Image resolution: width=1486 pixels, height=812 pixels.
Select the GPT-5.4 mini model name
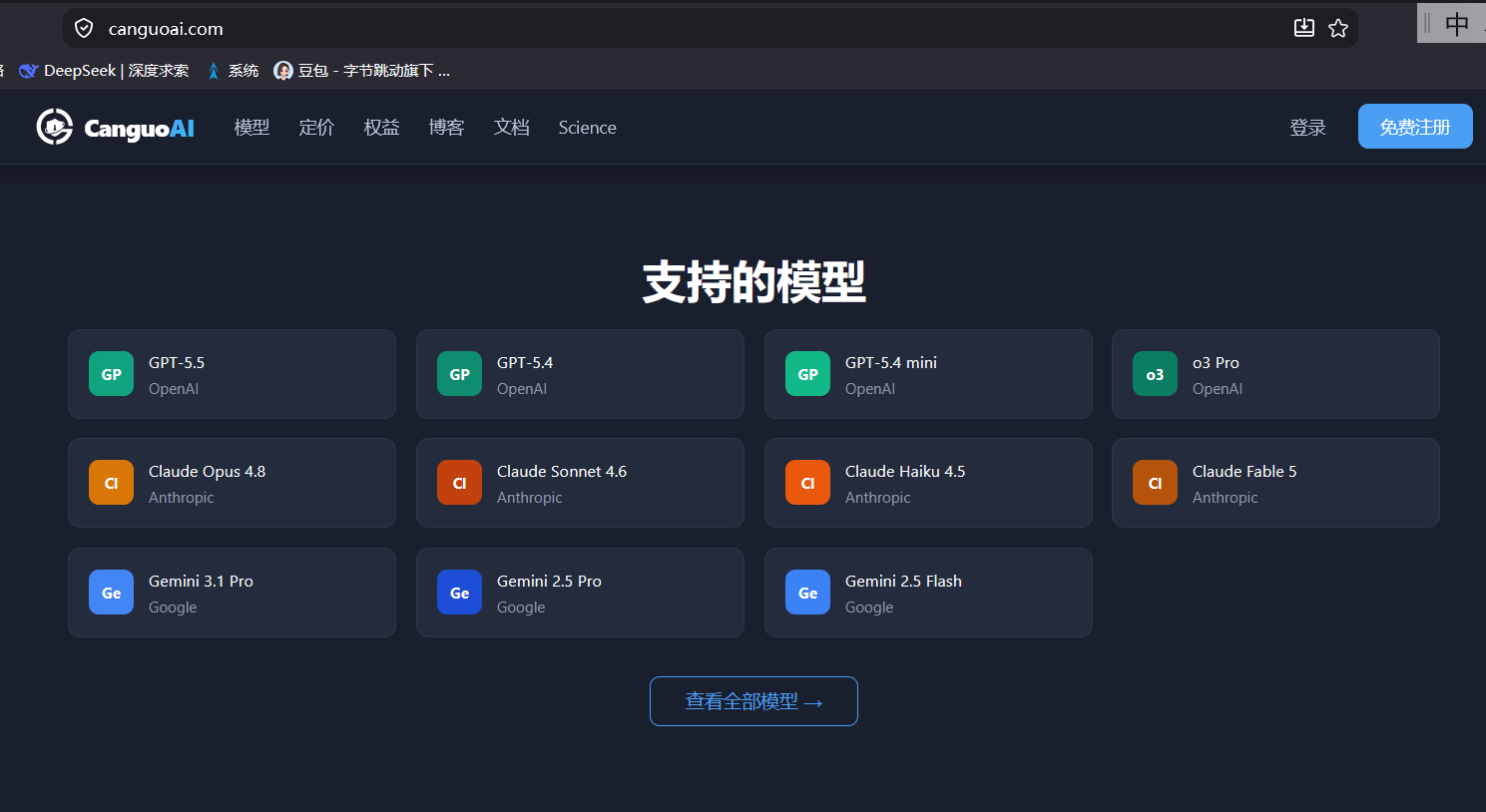pyautogui.click(x=891, y=363)
